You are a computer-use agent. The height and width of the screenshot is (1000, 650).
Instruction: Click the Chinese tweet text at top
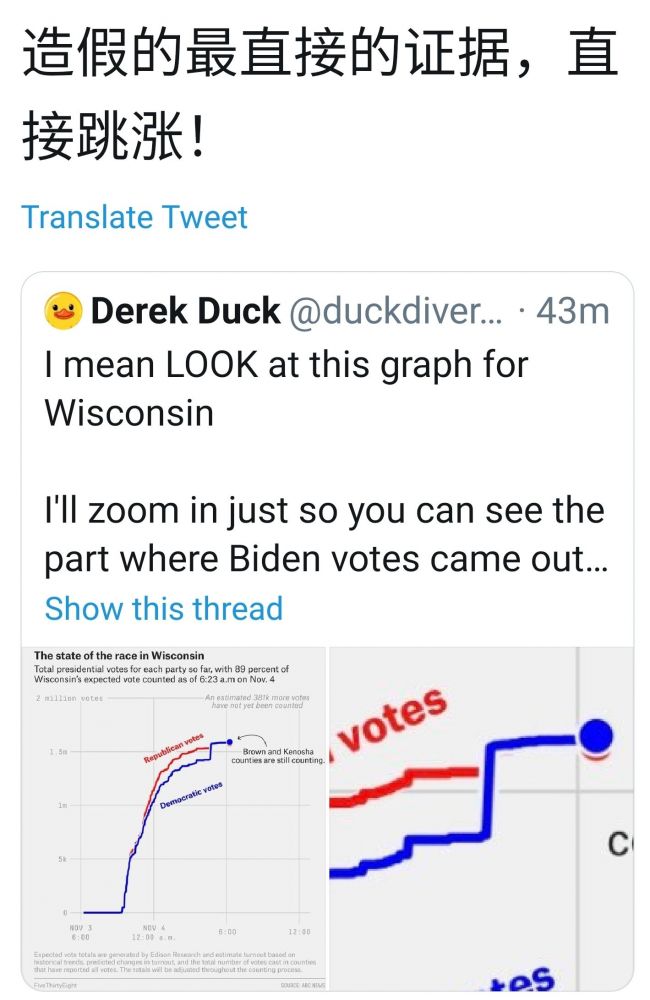click(320, 95)
